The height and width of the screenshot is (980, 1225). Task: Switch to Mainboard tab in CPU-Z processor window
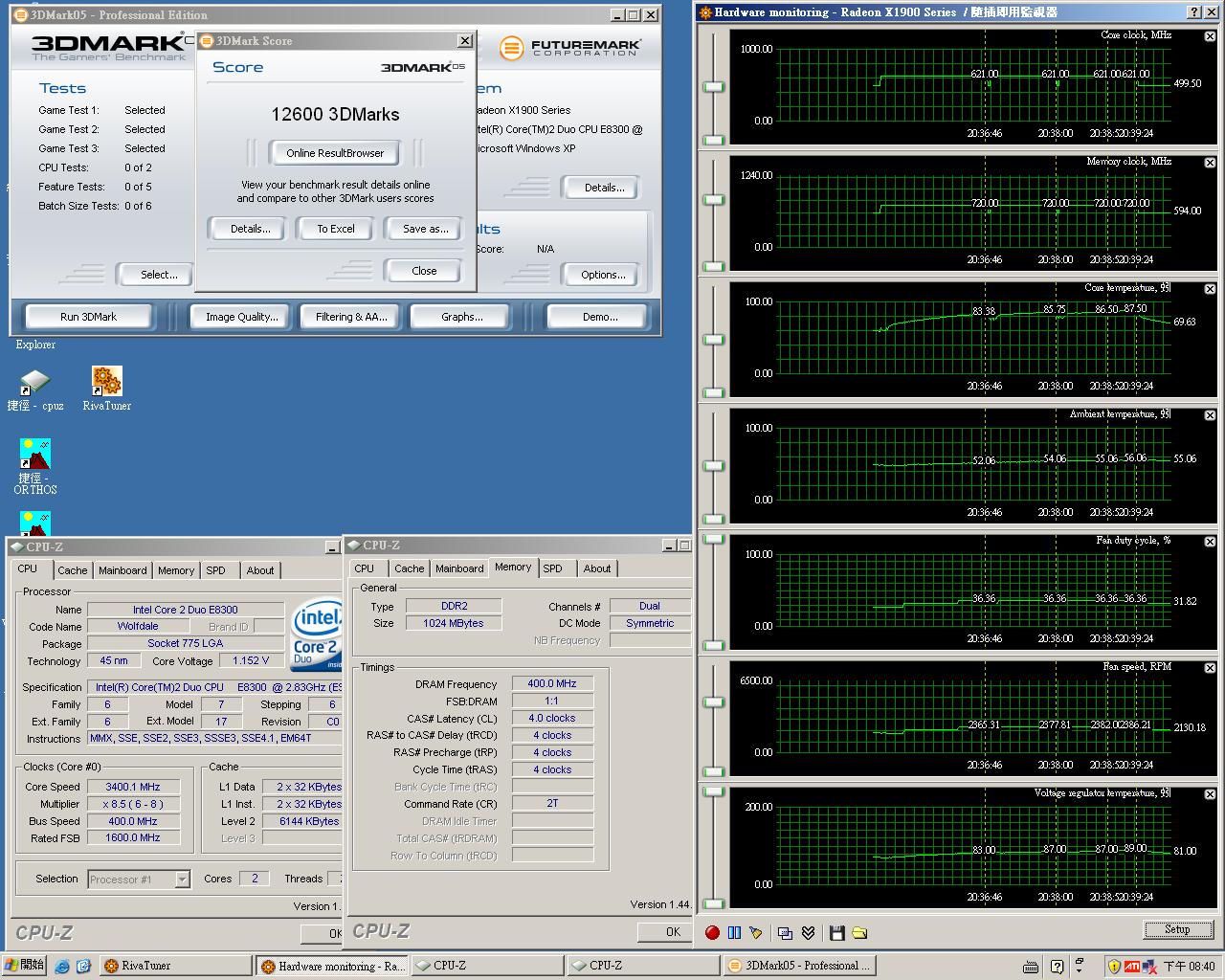click(122, 570)
